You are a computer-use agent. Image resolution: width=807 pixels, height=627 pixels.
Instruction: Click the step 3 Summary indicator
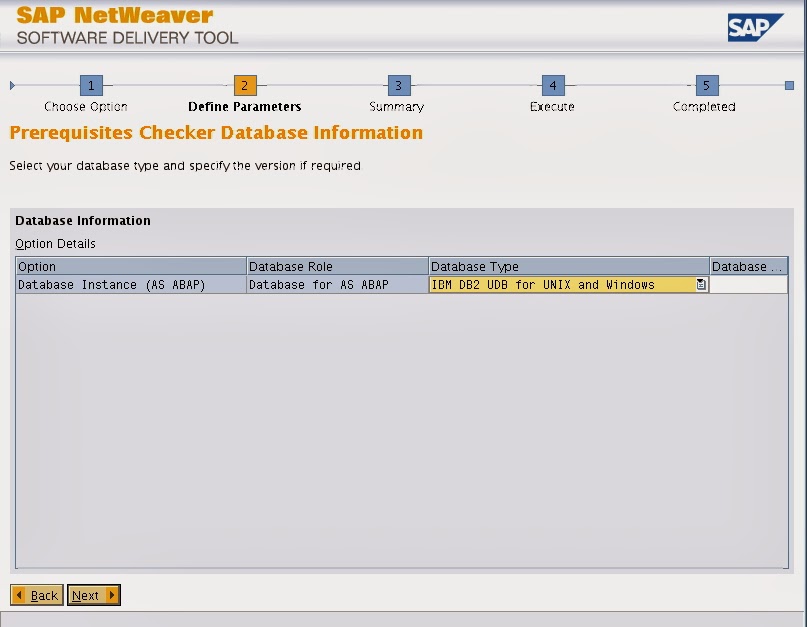(396, 85)
